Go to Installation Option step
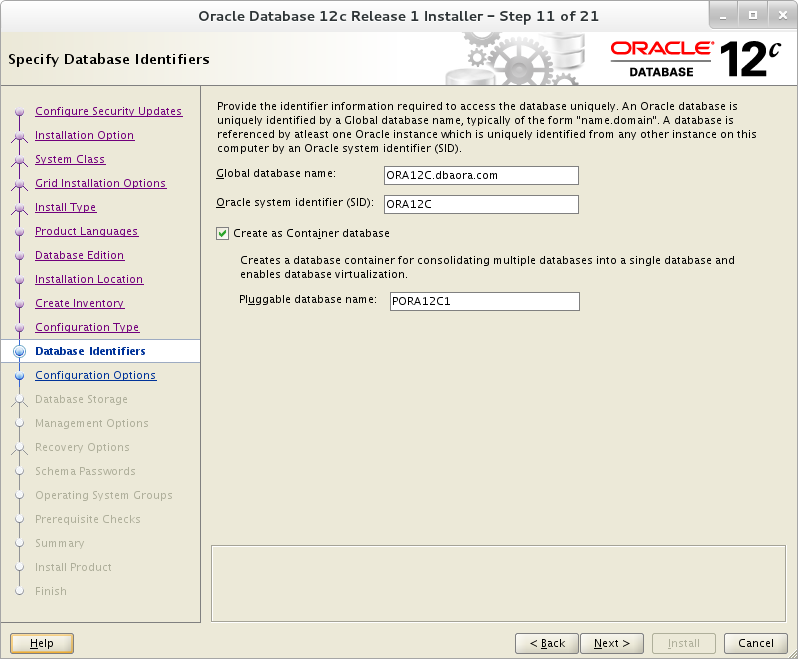The image size is (798, 659). (84, 135)
